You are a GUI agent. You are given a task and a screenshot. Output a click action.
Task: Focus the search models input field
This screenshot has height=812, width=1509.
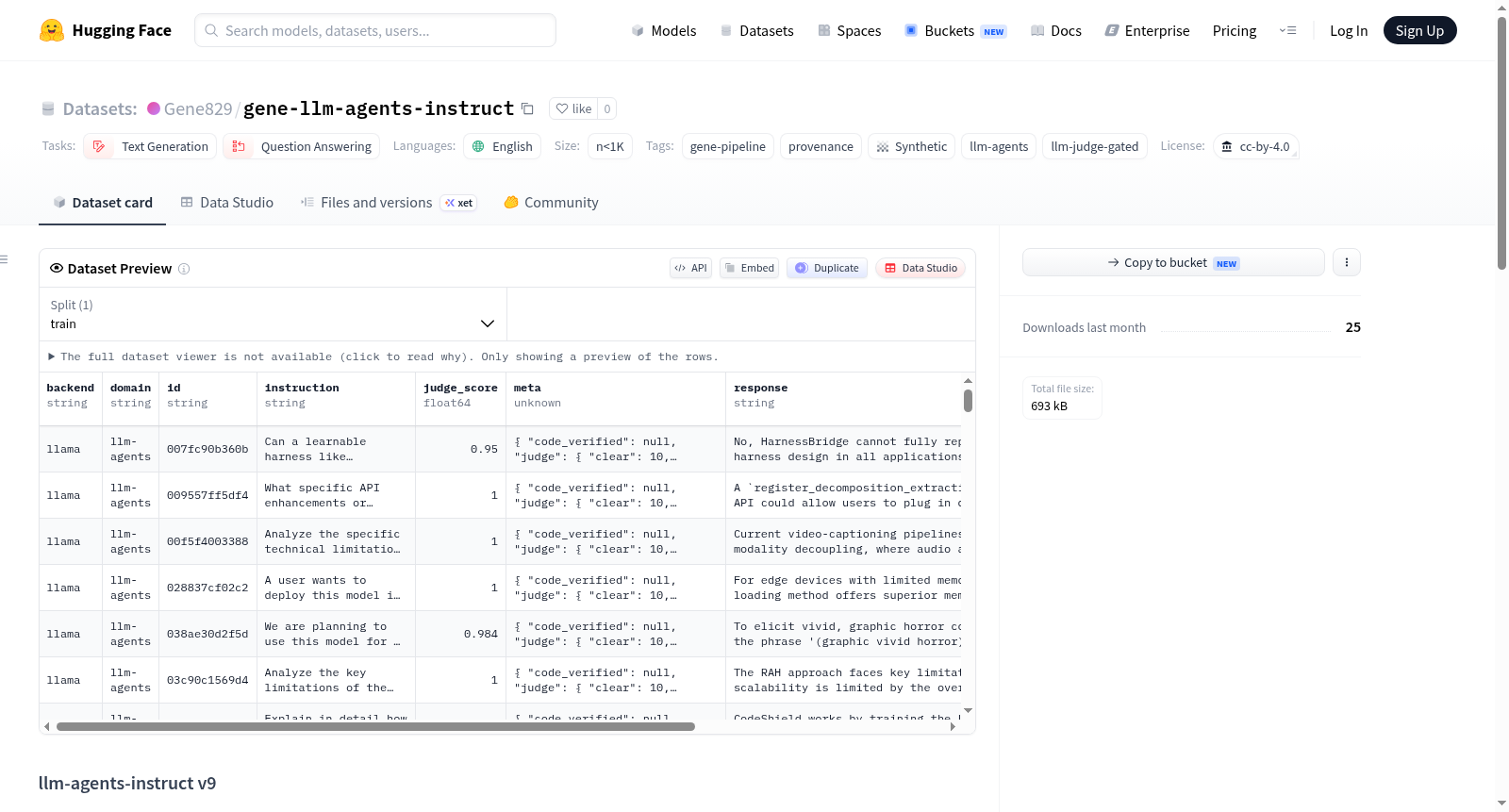click(375, 30)
